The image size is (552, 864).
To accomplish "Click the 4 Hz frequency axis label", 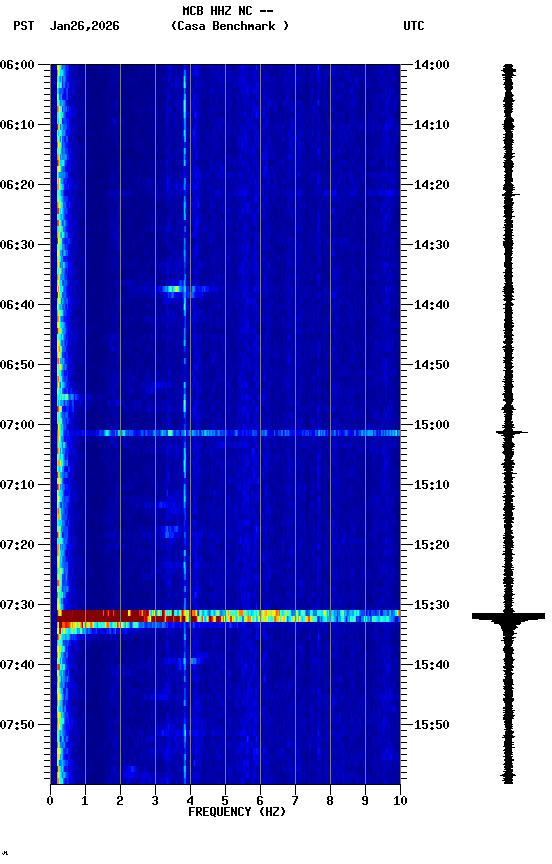I will [x=190, y=801].
